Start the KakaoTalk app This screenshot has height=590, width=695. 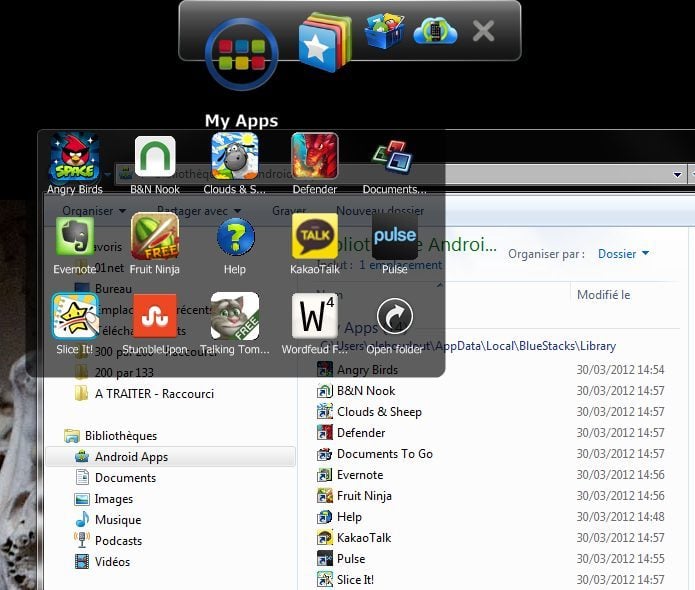314,237
